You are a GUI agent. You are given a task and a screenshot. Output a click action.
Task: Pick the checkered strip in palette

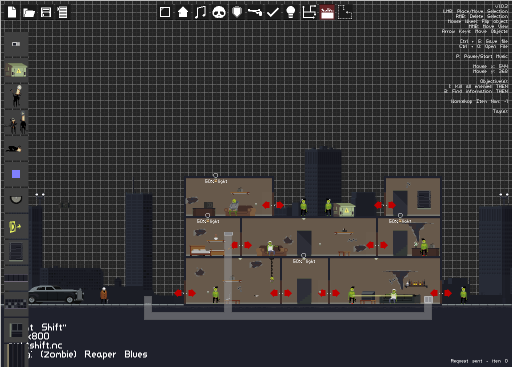point(16,304)
